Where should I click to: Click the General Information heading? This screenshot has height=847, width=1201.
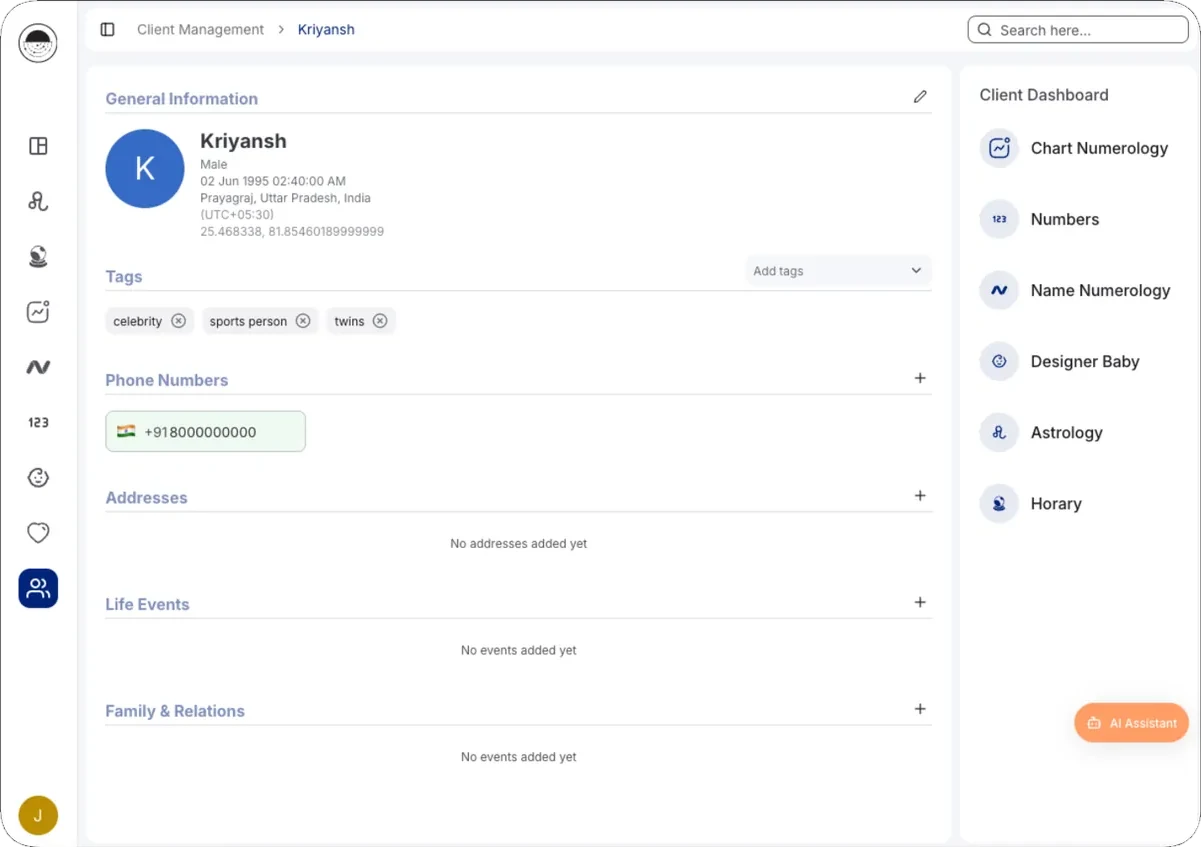coord(182,98)
